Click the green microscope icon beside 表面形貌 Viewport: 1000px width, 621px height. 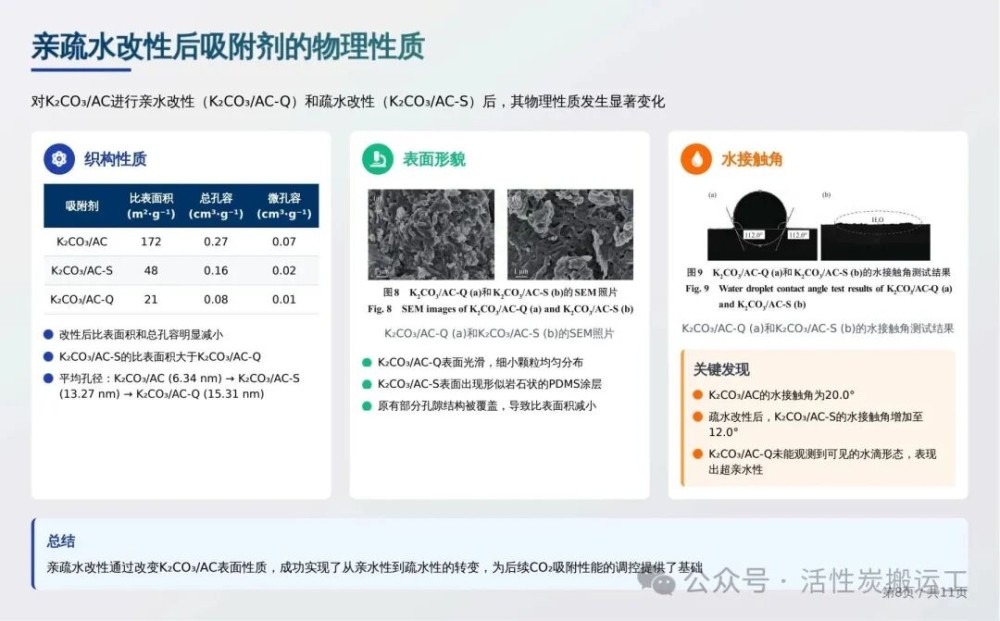pyautogui.click(x=377, y=159)
